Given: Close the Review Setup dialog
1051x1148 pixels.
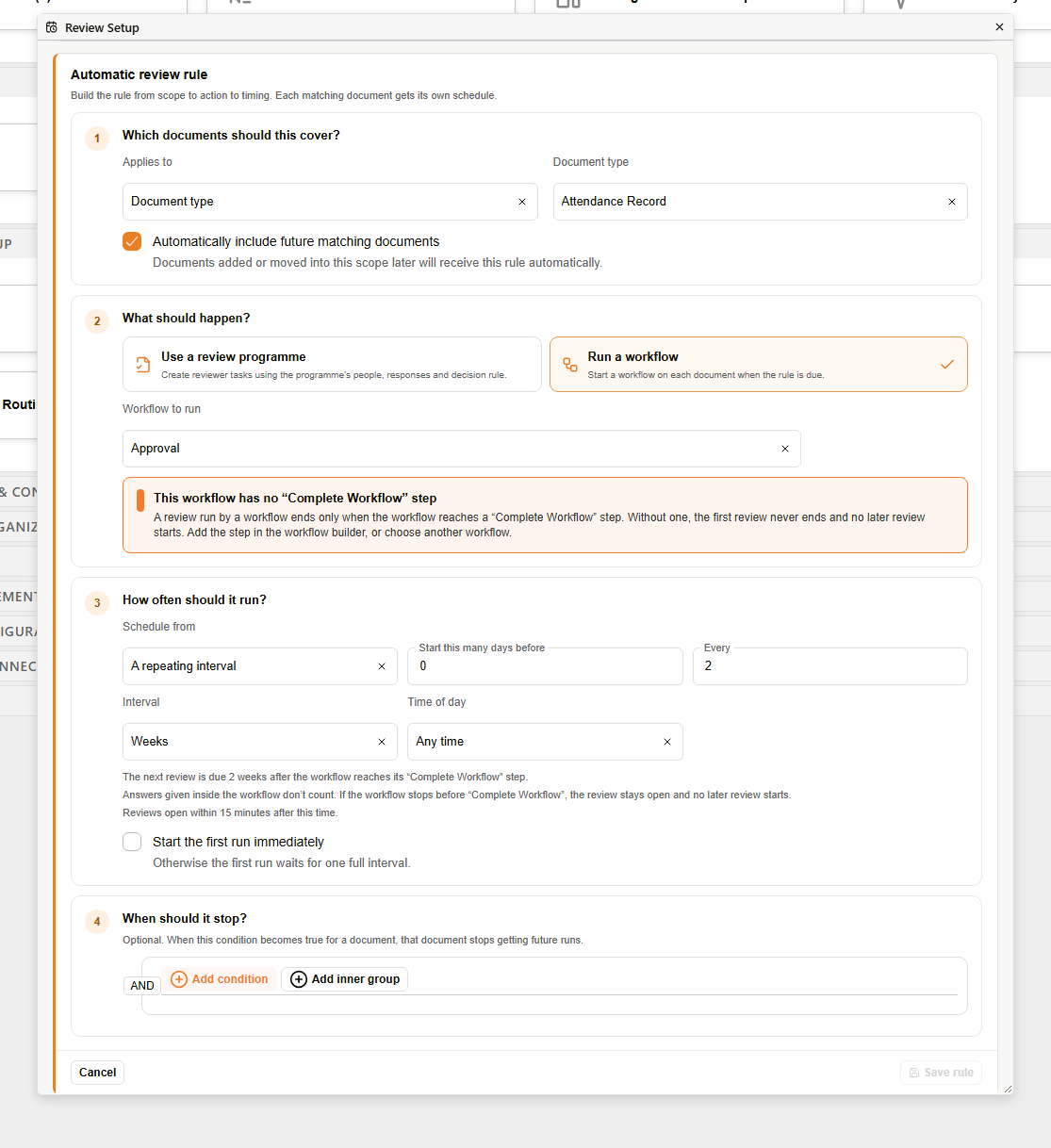Looking at the screenshot, I should tap(999, 27).
